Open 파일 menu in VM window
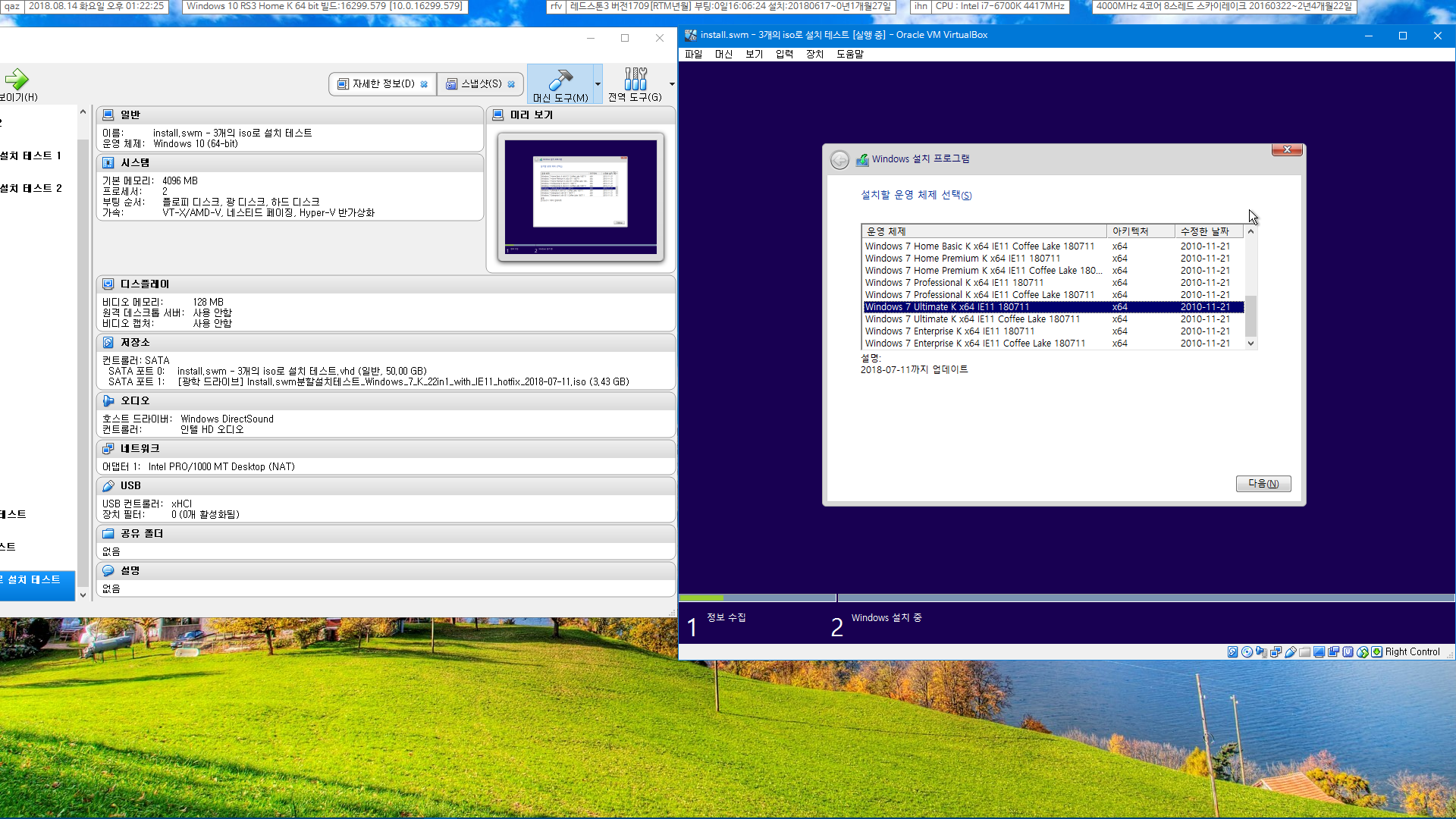This screenshot has width=1456, height=819. (x=693, y=54)
